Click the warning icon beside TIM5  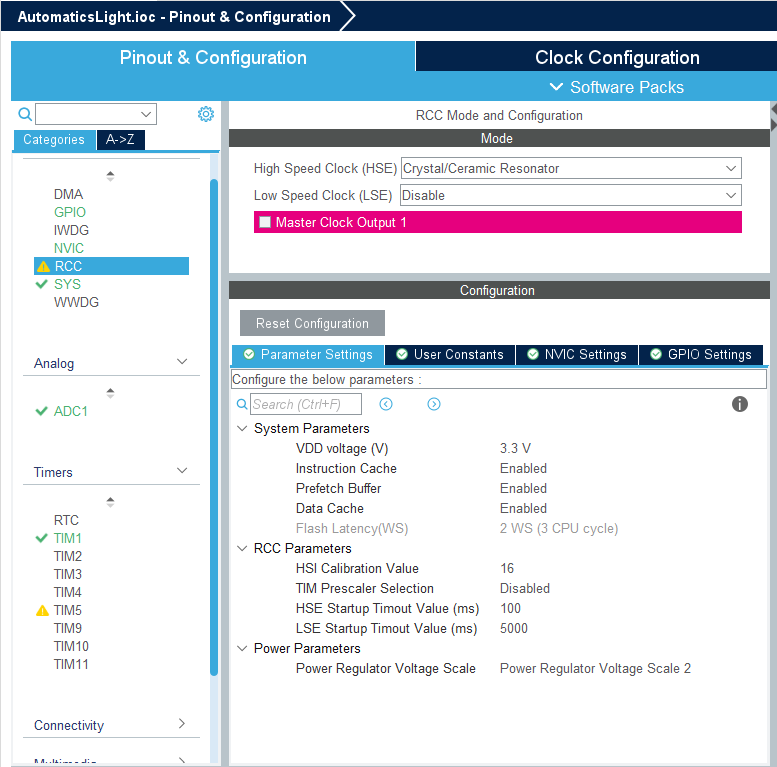tap(42, 610)
